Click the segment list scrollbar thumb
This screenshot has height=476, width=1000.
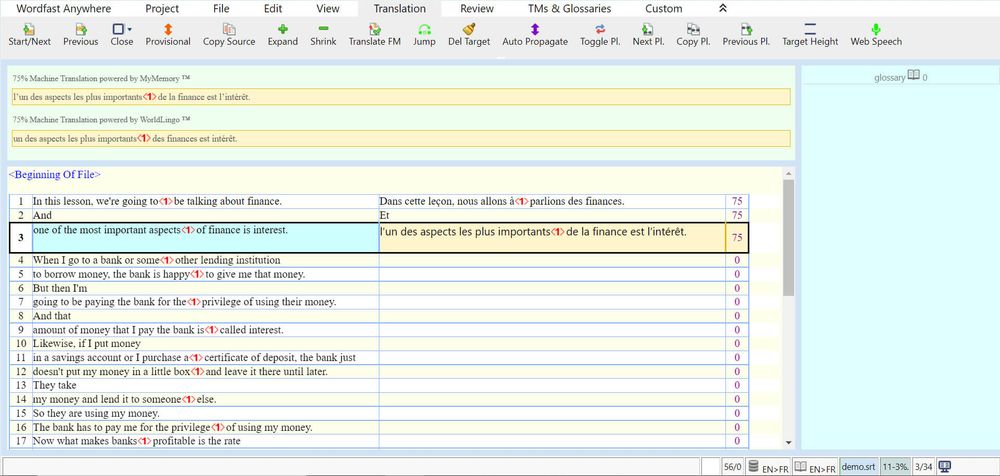(x=789, y=237)
